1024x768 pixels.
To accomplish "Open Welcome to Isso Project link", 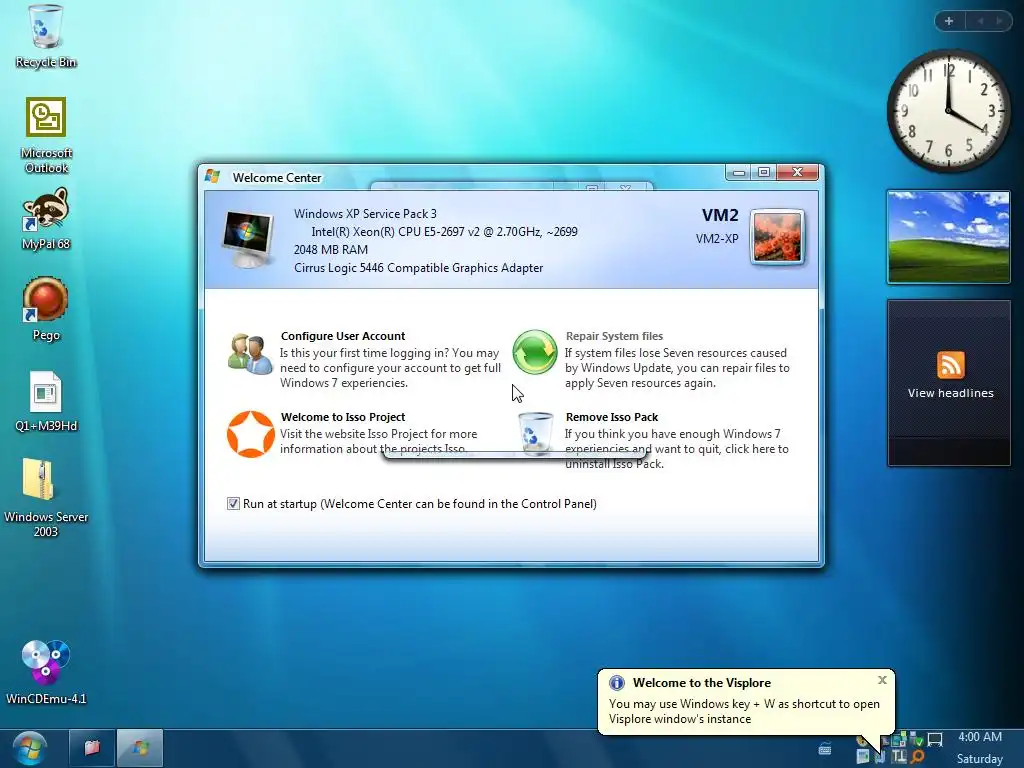I will pyautogui.click(x=343, y=417).
